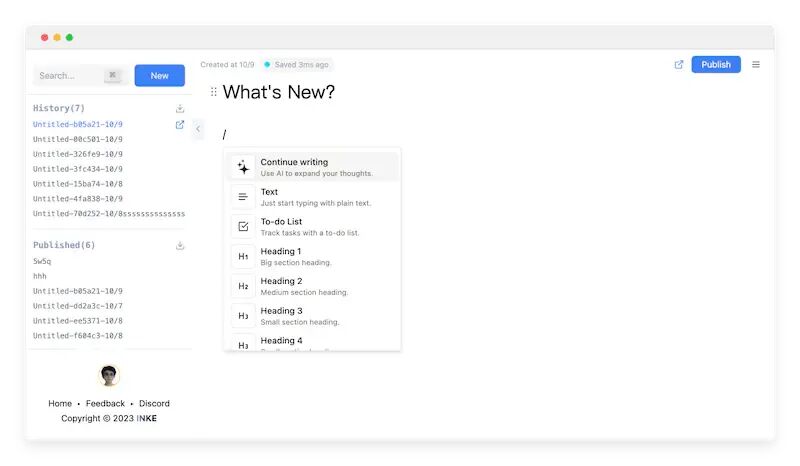Select Continue writing menu option
800x466 pixels.
click(312, 167)
